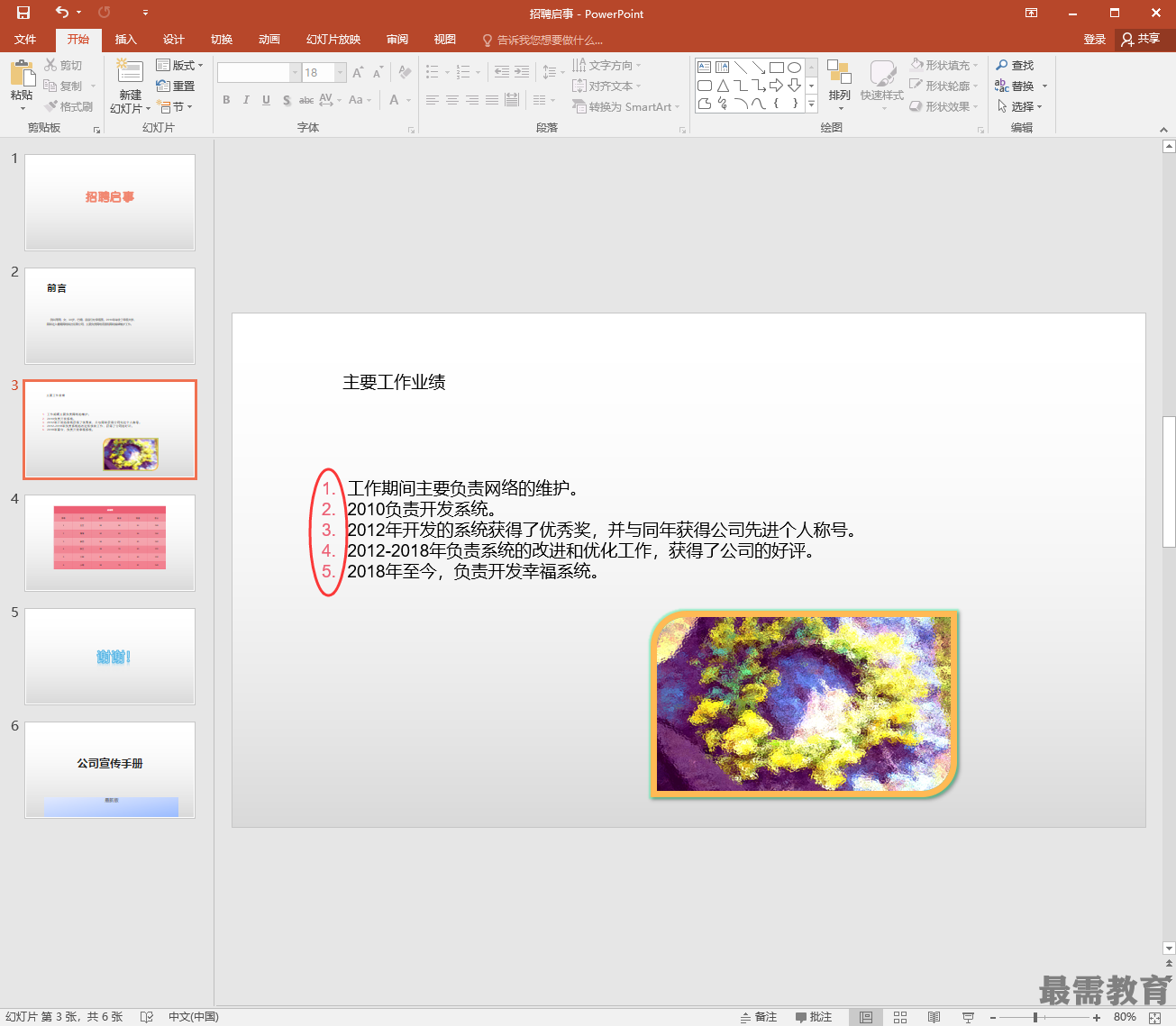The height and width of the screenshot is (1026, 1176).
Task: Switch to the Transitions (切换) tab
Action: pyautogui.click(x=221, y=39)
